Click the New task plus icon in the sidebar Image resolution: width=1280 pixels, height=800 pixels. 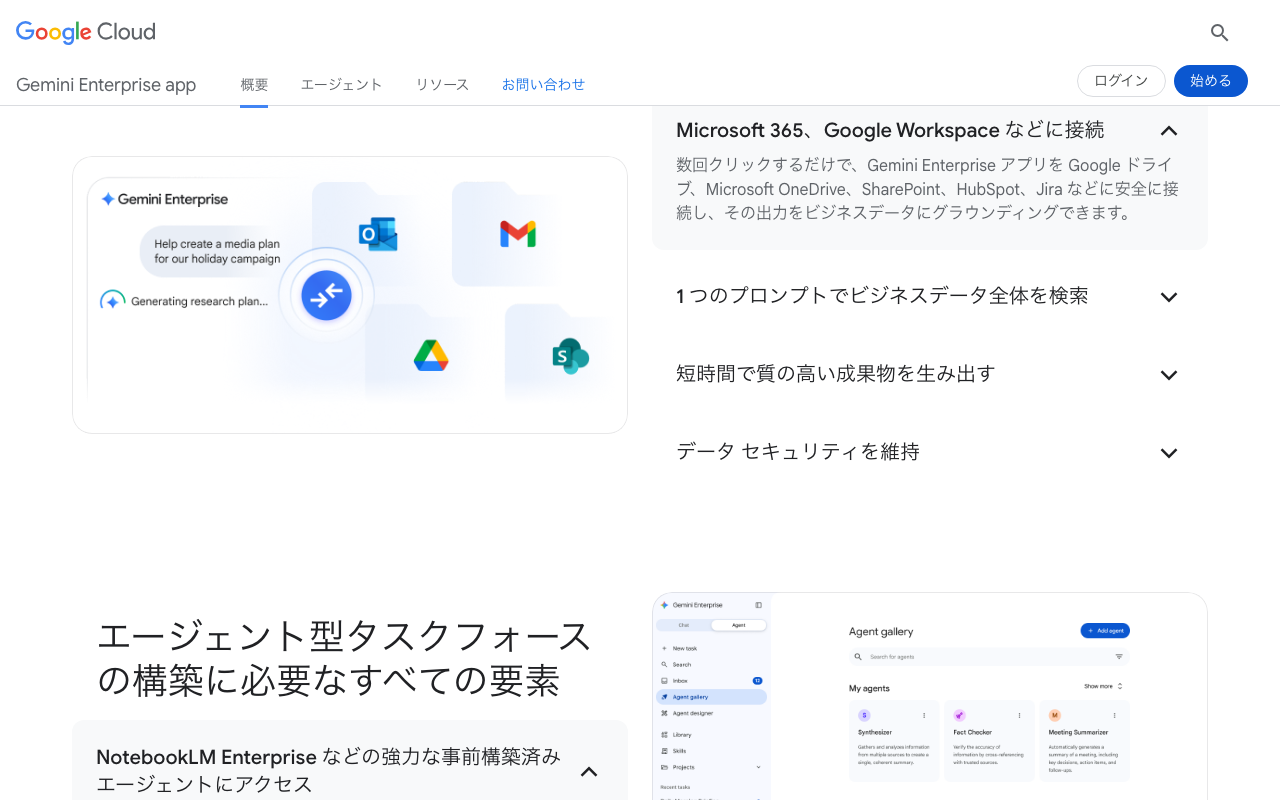click(x=664, y=648)
